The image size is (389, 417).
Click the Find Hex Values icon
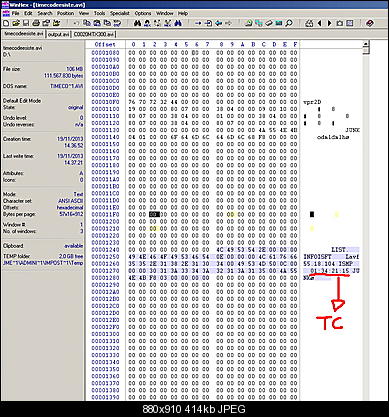[x=147, y=23]
